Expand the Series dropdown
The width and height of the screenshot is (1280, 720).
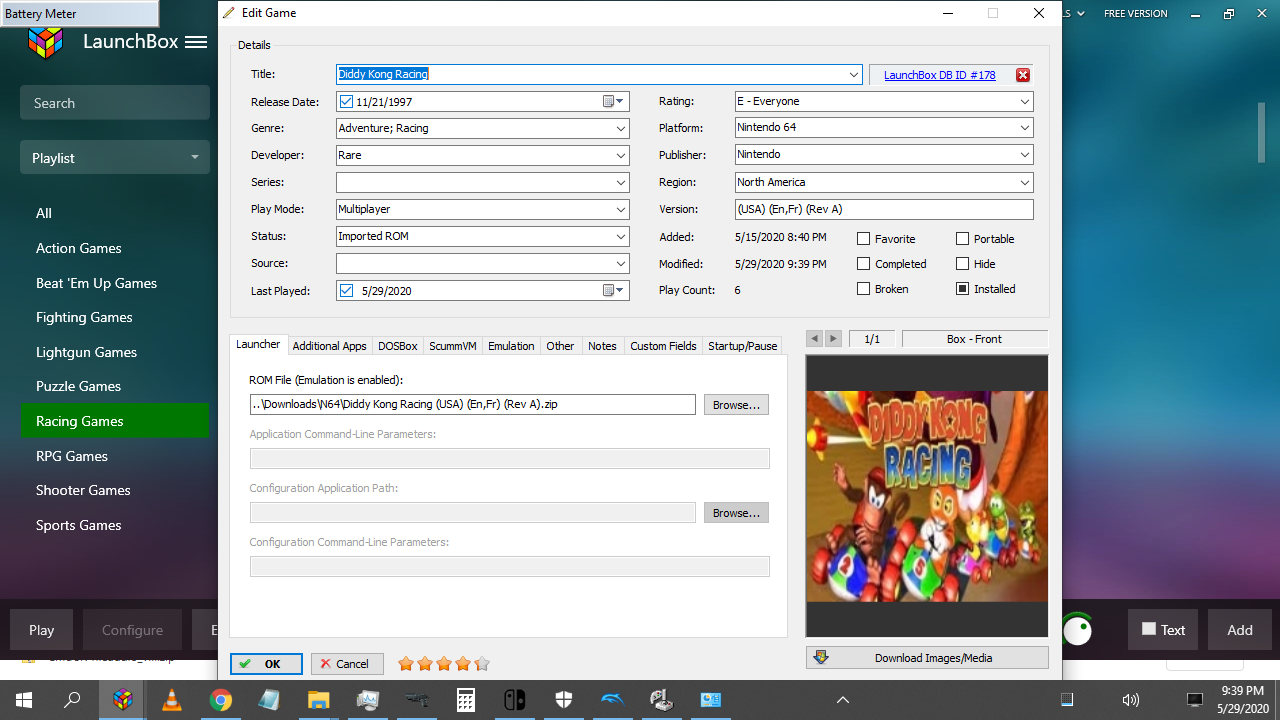click(x=621, y=183)
